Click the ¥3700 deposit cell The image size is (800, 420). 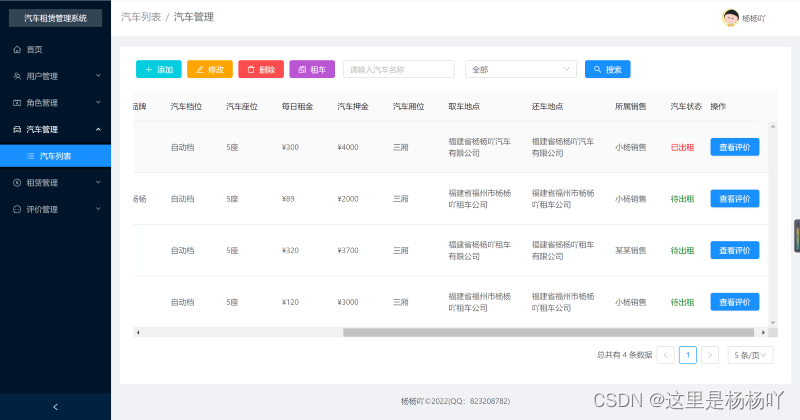click(x=348, y=251)
